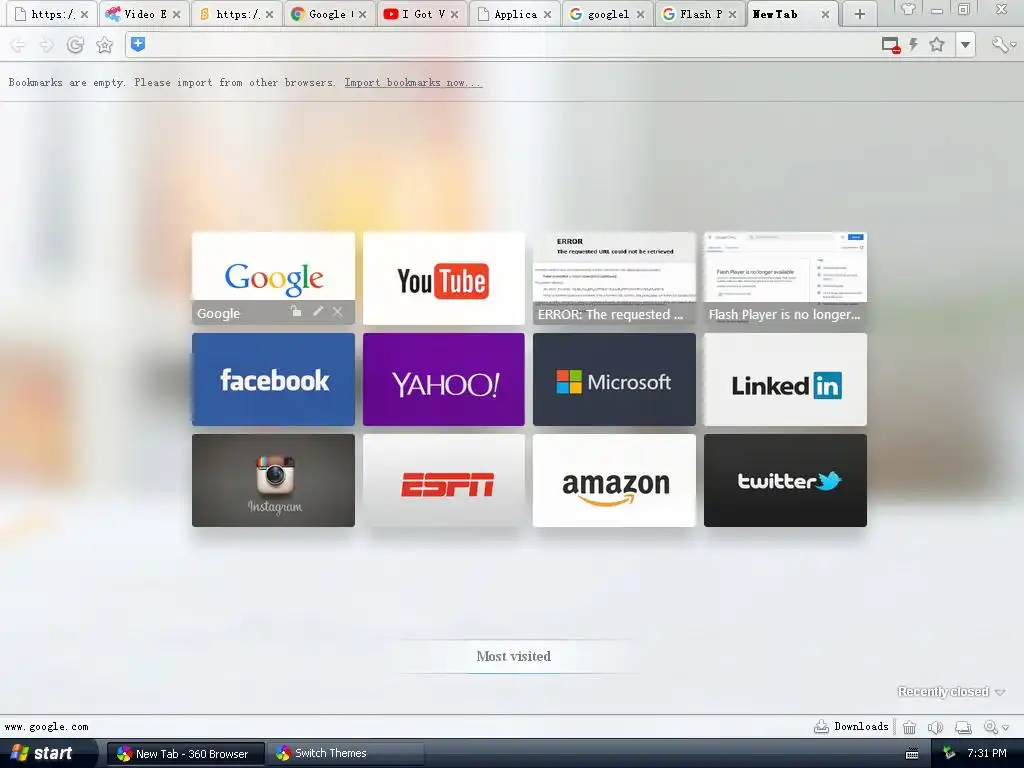Open the Microsoft speed dial tile
Screen dimensions: 1024x768
(x=614, y=379)
